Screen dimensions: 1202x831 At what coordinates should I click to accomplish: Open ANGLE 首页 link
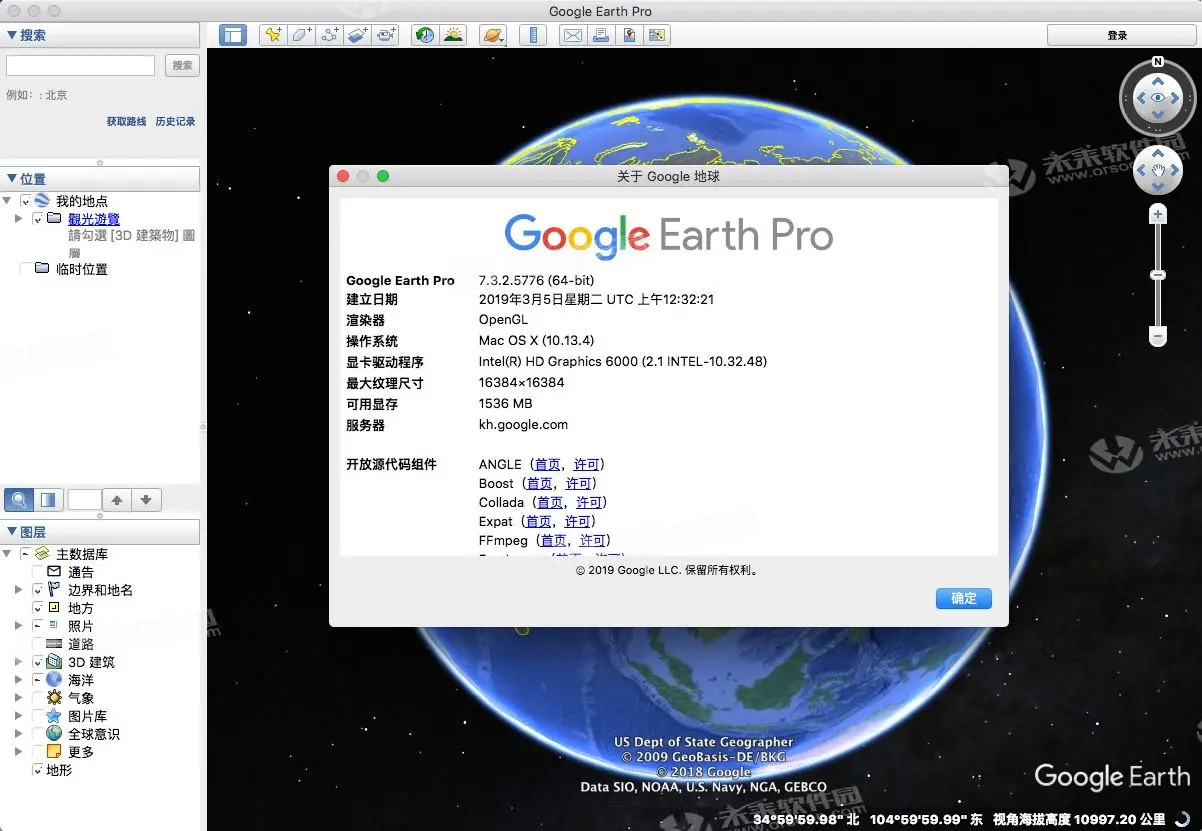(548, 464)
